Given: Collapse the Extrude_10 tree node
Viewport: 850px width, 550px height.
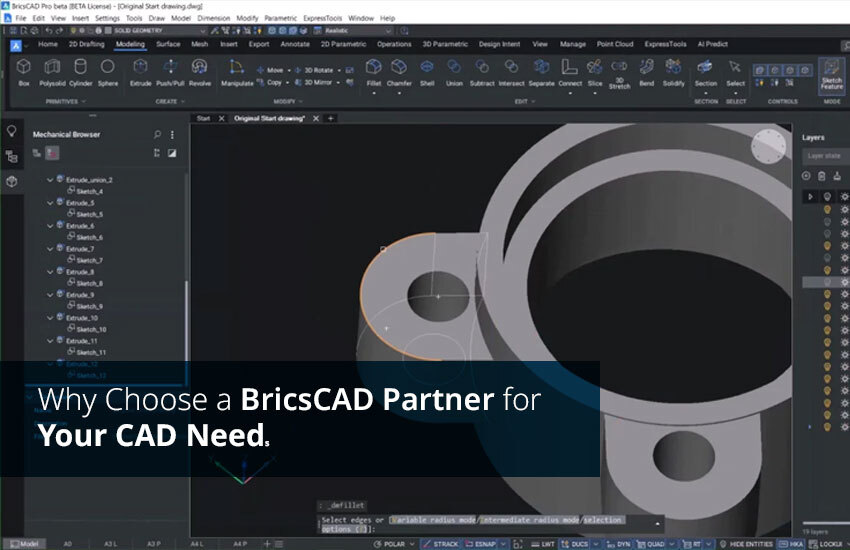Looking at the screenshot, I should [50, 318].
